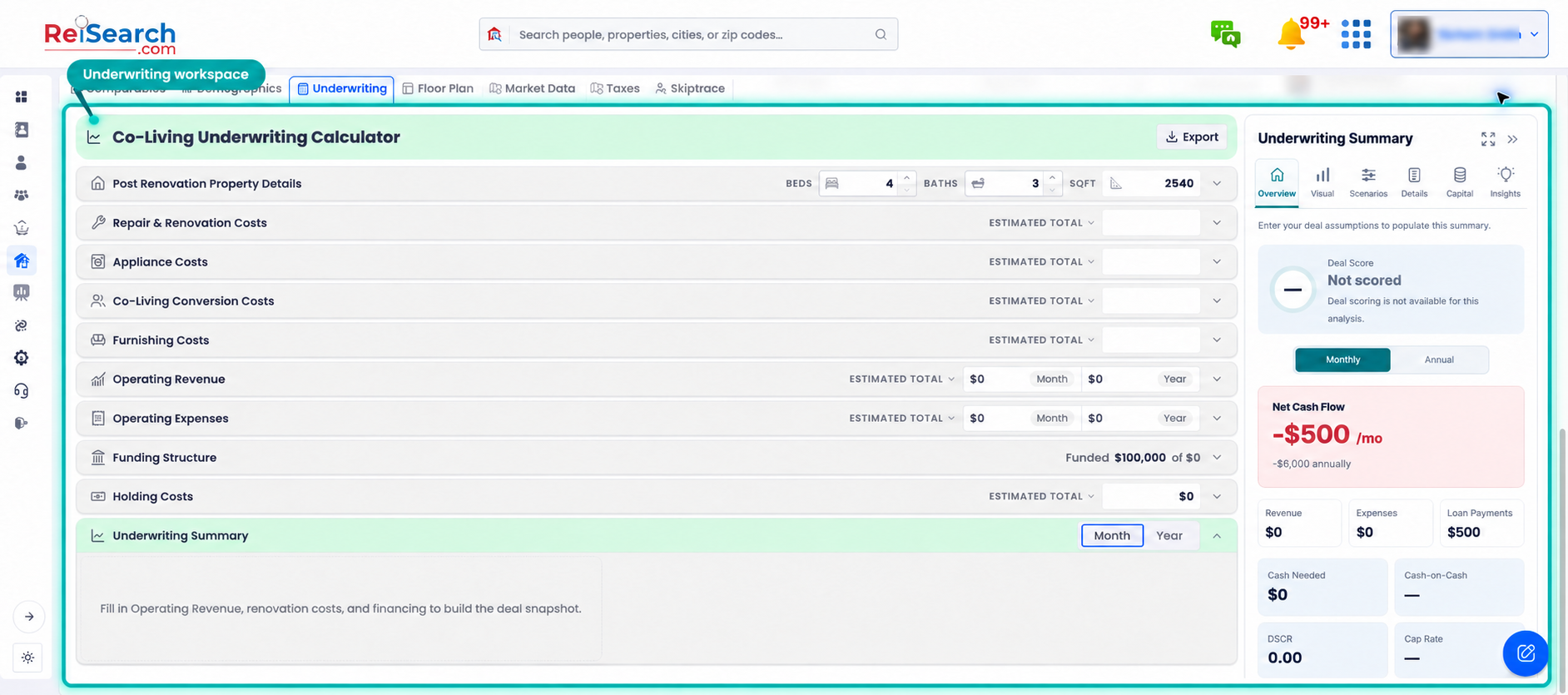Switch summary panel to Annual
The image size is (1568, 695).
[x=1439, y=360]
